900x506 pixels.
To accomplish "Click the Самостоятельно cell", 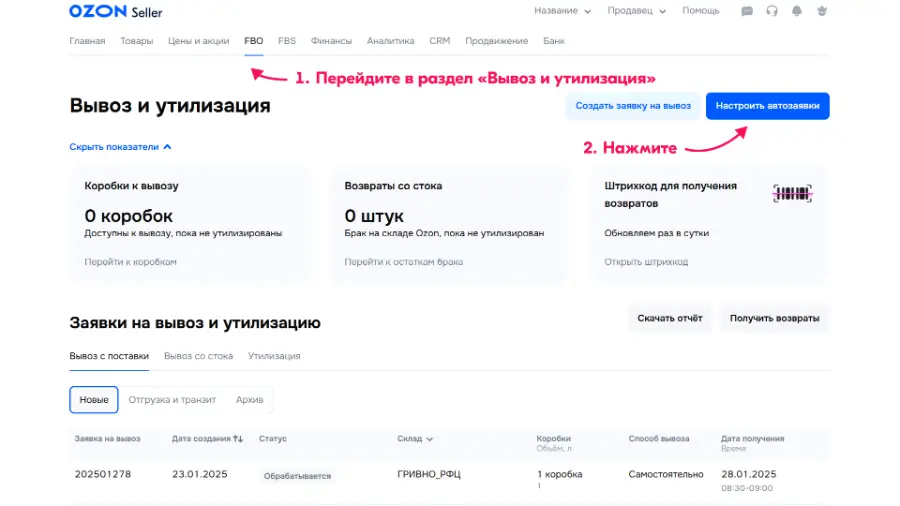I will pyautogui.click(x=666, y=474).
